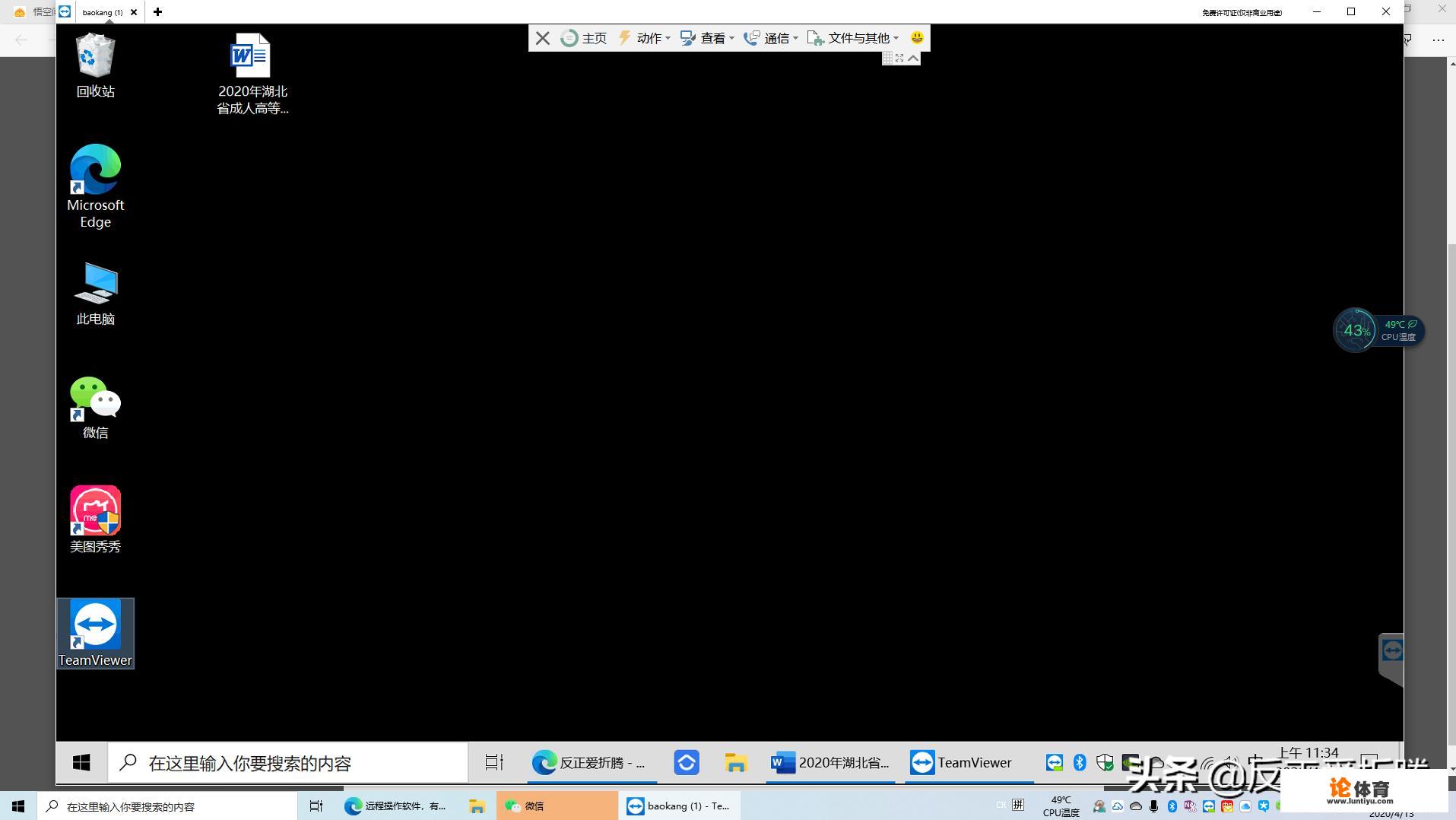Click the local tray 49℃ CPU温度 readout
The width and height of the screenshot is (1456, 820).
(1061, 806)
